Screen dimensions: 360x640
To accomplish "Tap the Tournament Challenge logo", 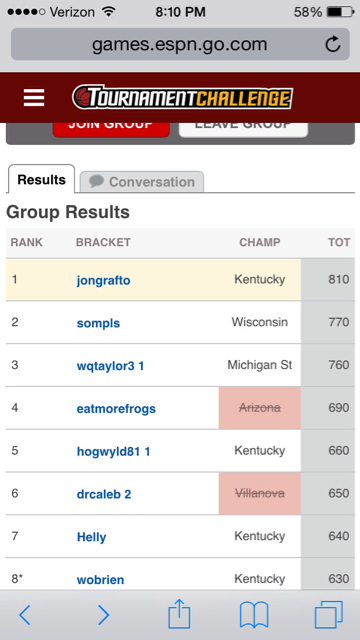I will pos(182,98).
